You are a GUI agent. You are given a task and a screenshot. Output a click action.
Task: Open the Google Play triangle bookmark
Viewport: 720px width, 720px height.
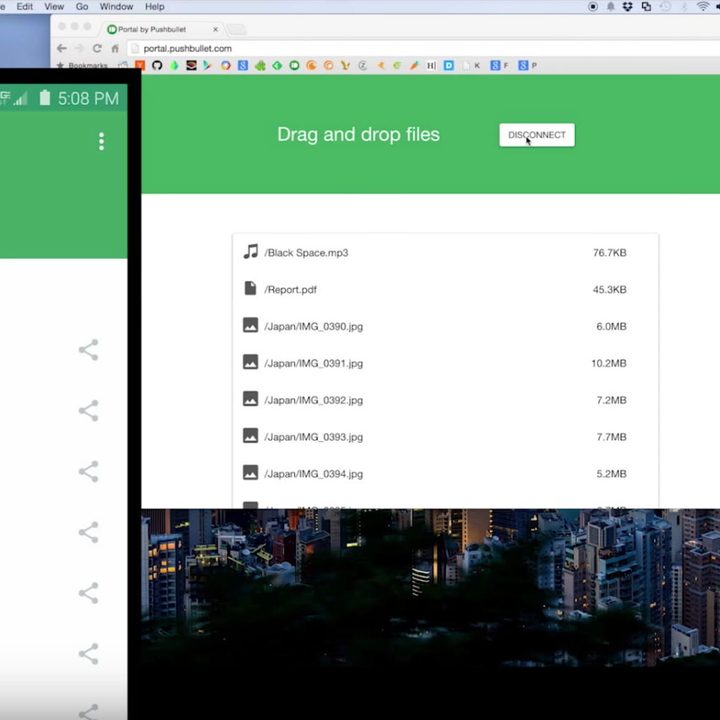(x=208, y=65)
